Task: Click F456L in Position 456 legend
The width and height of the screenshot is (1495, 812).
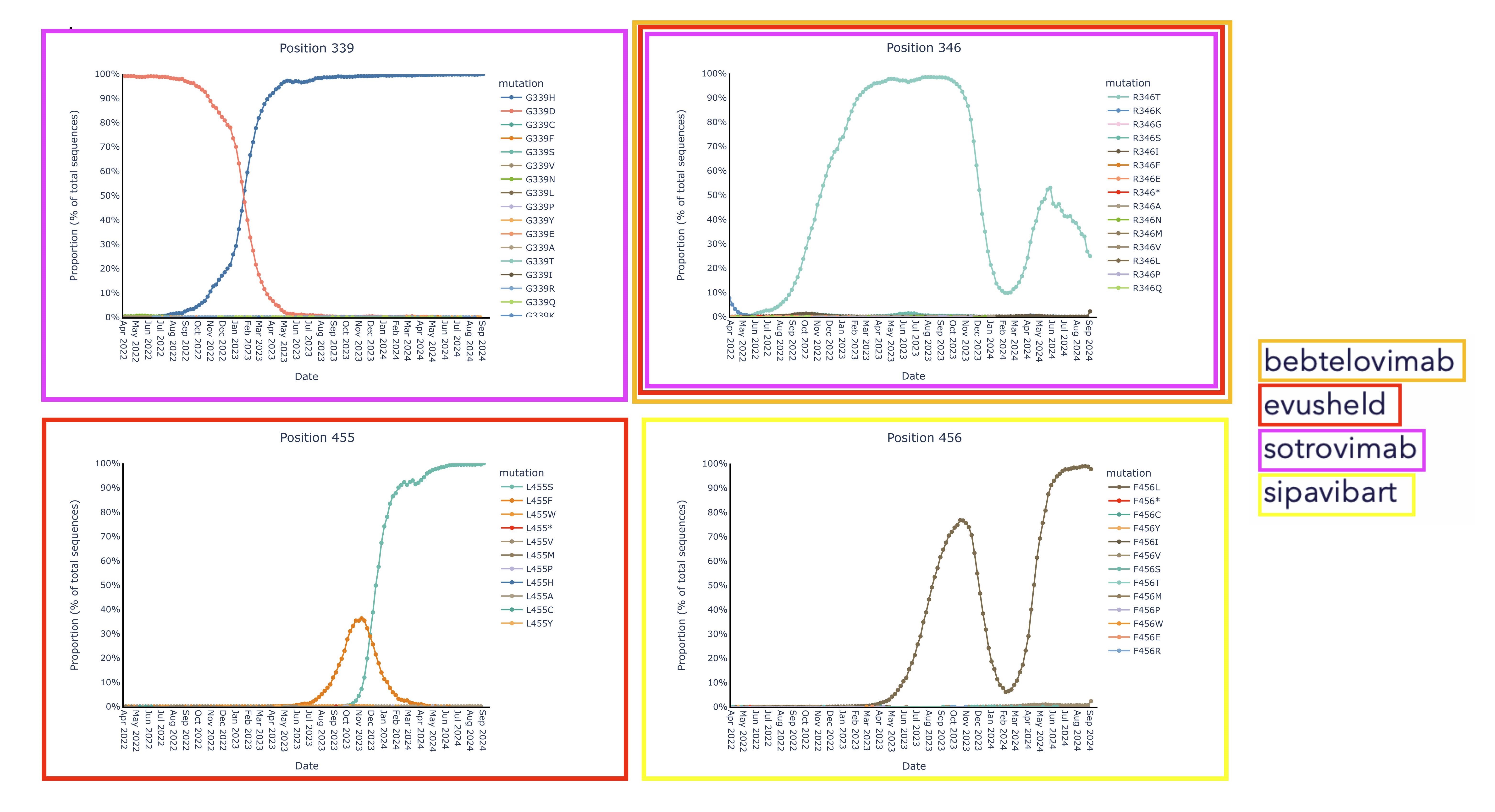Action: 1135,487
